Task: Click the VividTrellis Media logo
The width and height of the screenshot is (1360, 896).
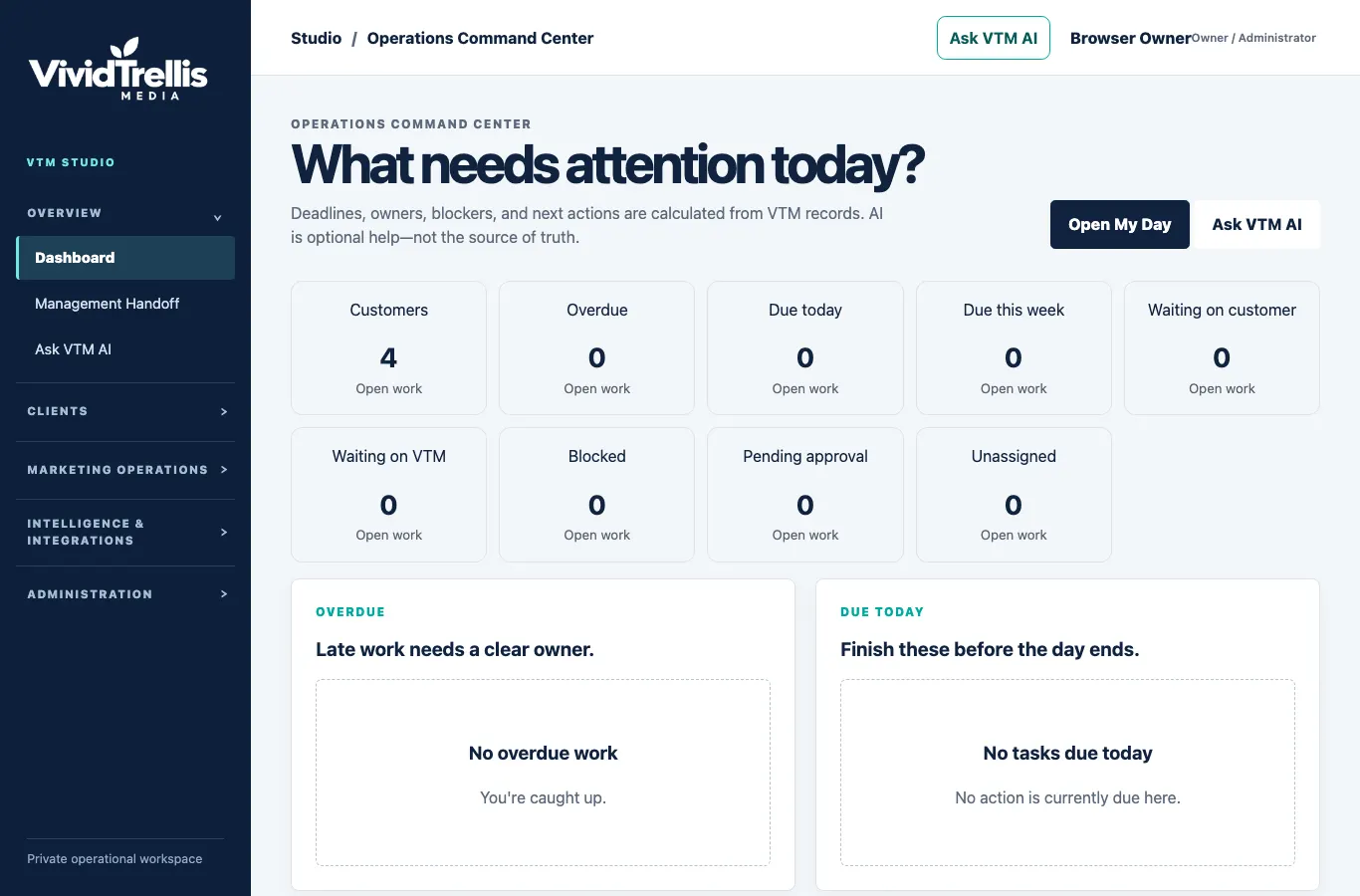Action: tap(118, 69)
